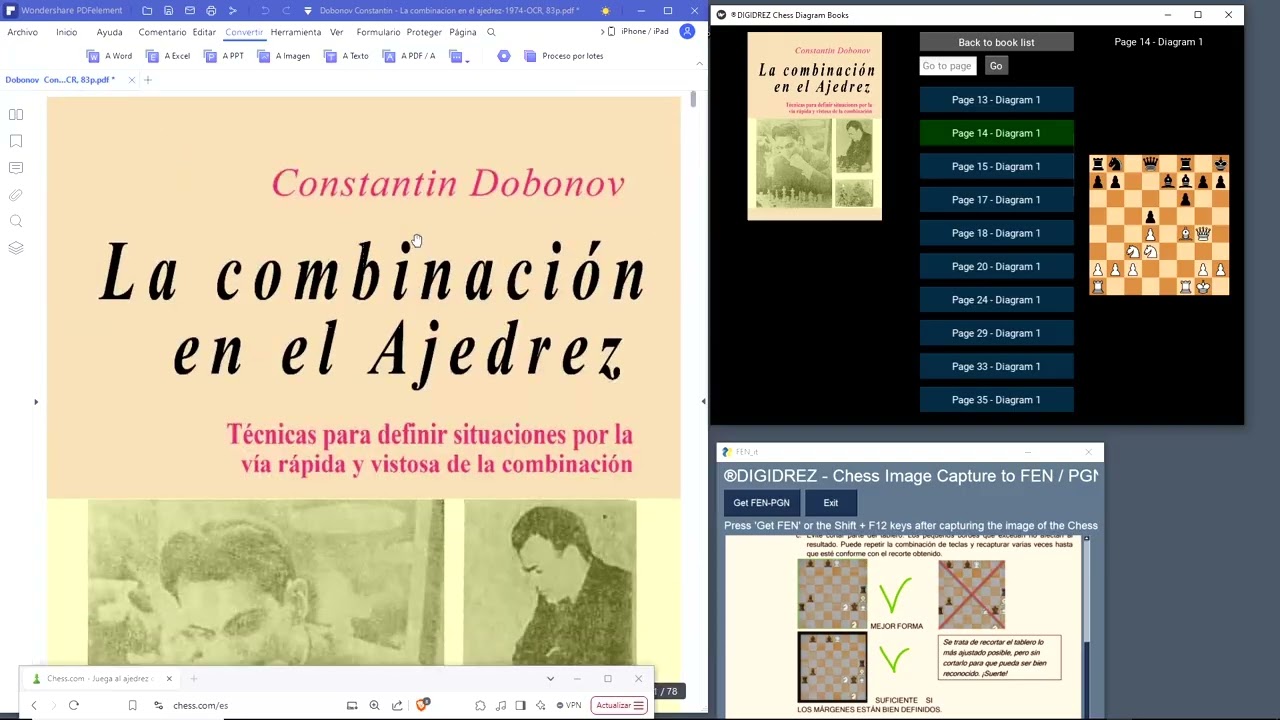Reload the Chess.com browser page
The image size is (1280, 720).
[74, 705]
